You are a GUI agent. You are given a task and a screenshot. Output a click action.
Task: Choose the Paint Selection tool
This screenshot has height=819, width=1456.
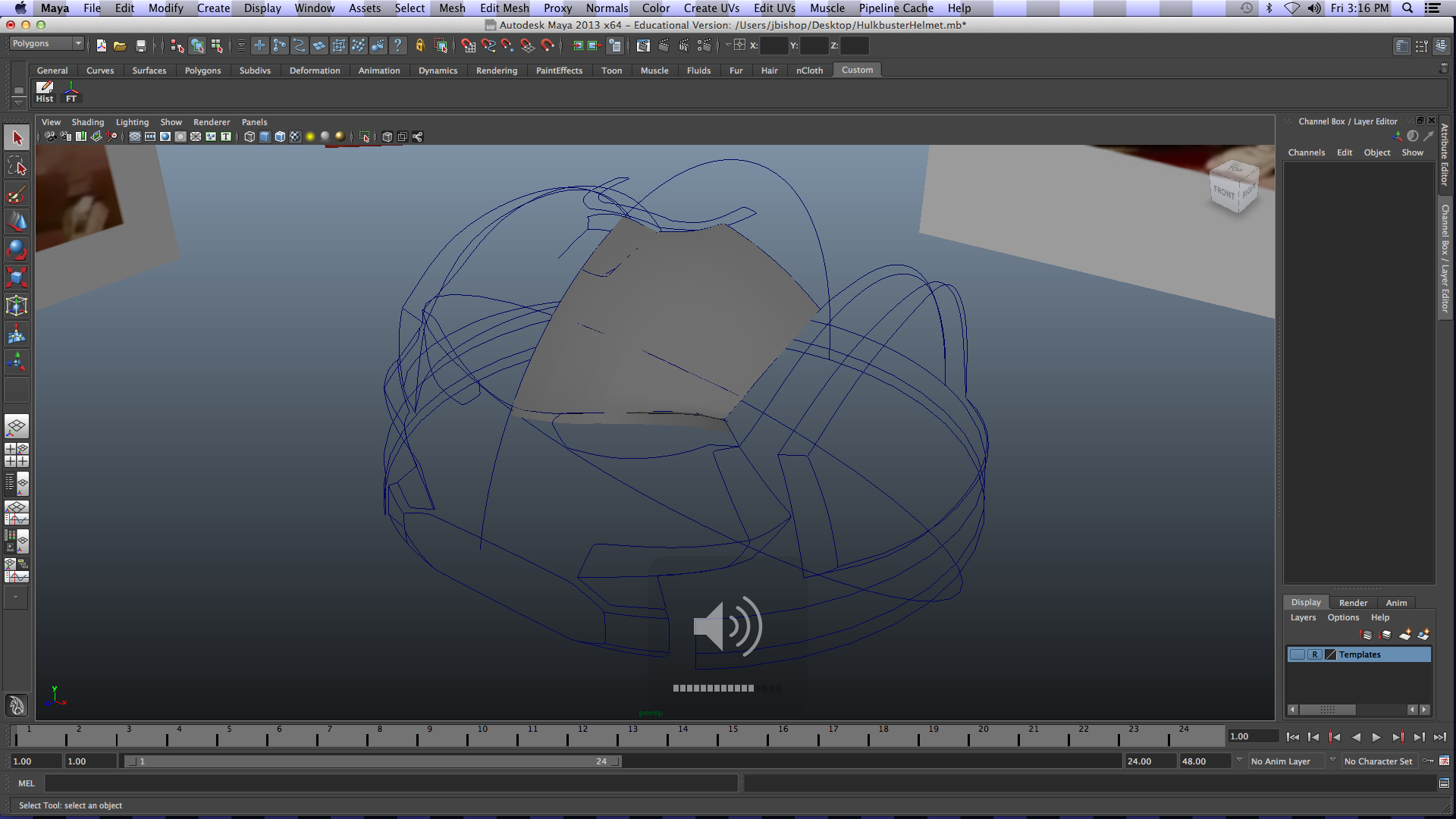17,194
